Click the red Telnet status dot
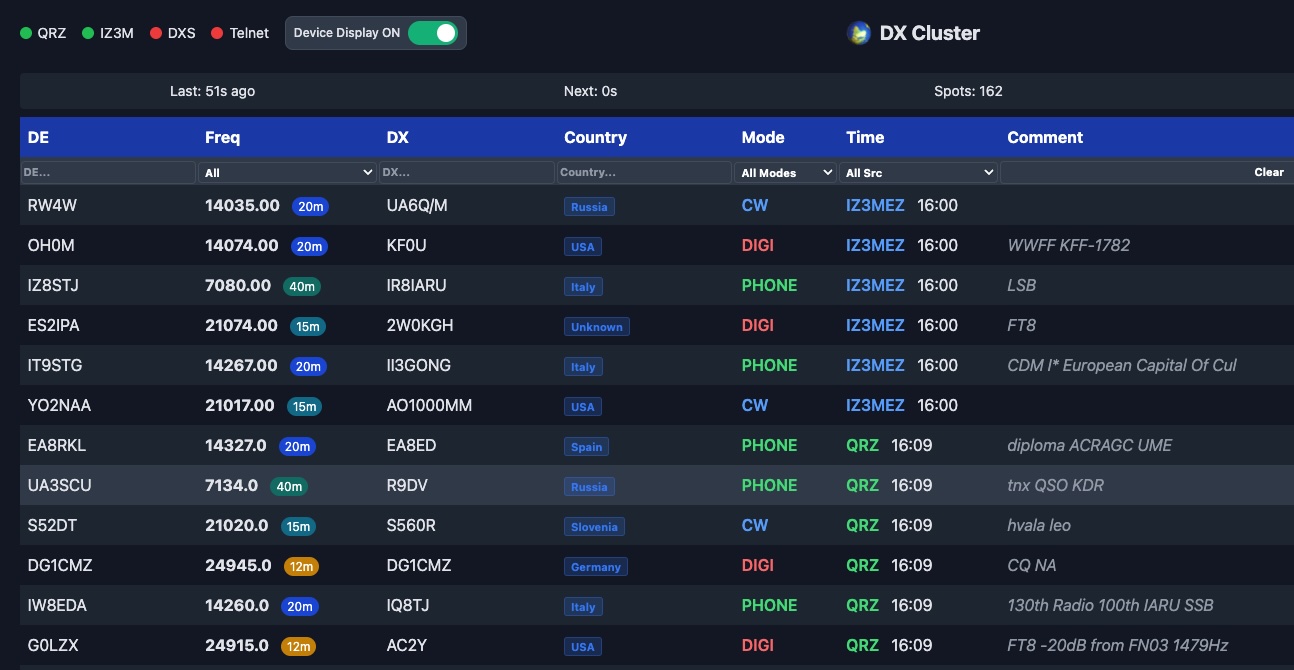 [217, 33]
